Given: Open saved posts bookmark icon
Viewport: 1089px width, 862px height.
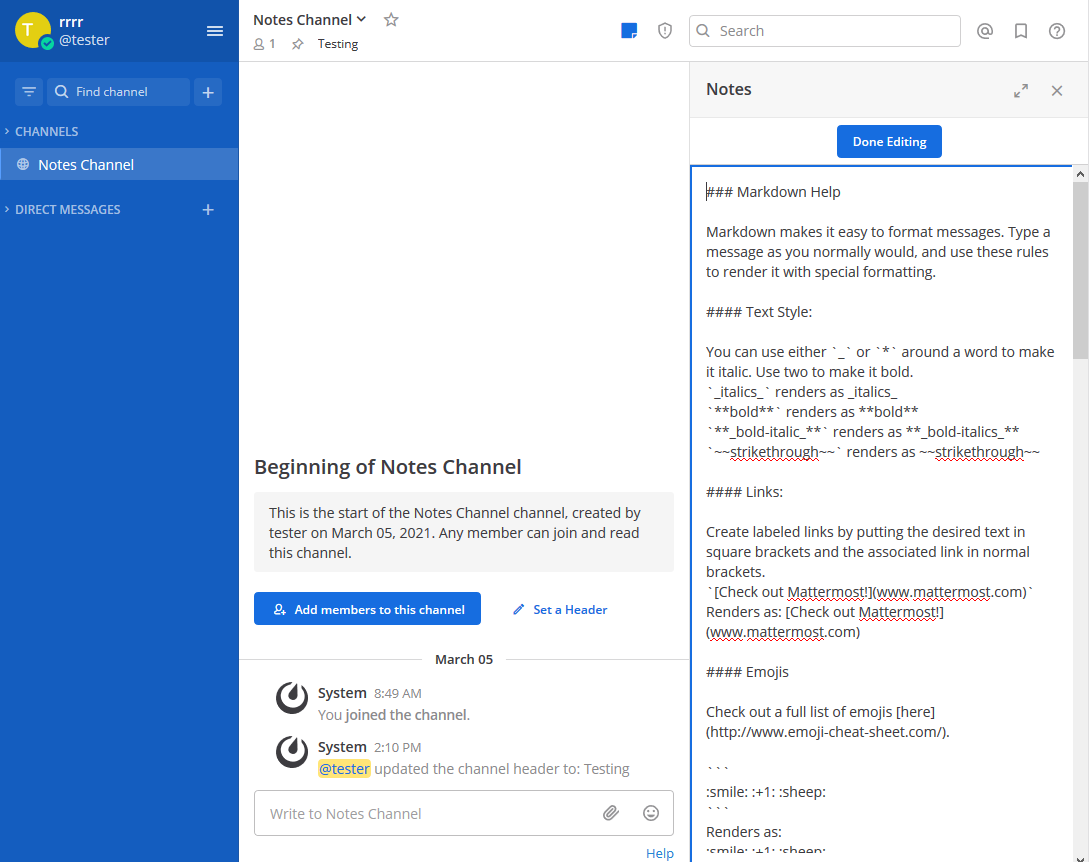Looking at the screenshot, I should pyautogui.click(x=1020, y=31).
